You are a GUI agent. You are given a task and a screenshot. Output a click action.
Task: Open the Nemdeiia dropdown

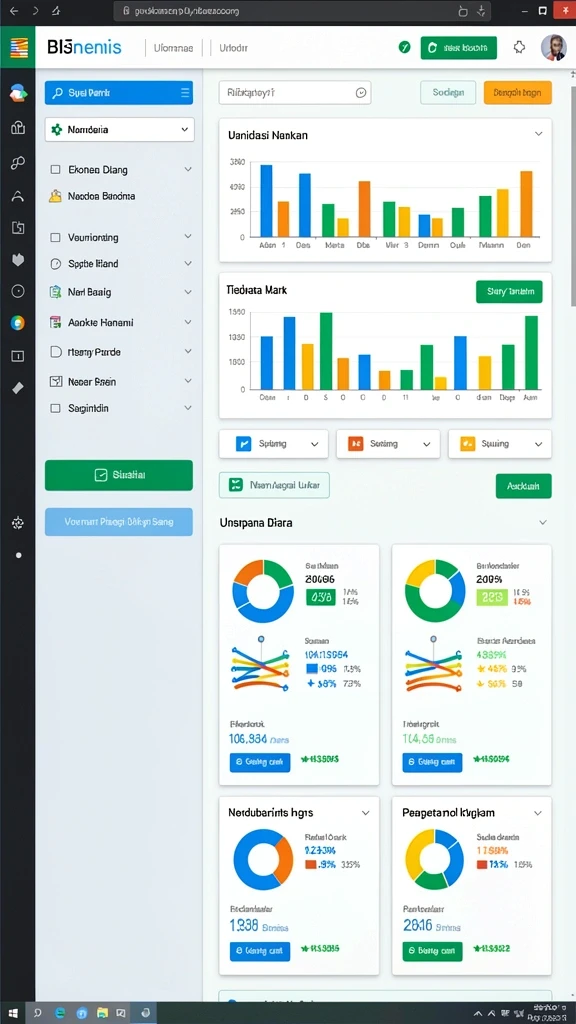[120, 129]
